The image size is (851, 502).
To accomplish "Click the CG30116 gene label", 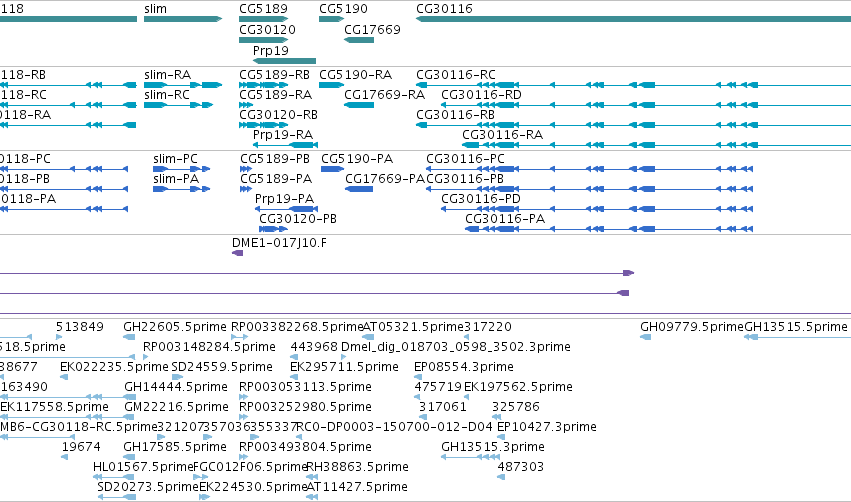I will tap(444, 9).
